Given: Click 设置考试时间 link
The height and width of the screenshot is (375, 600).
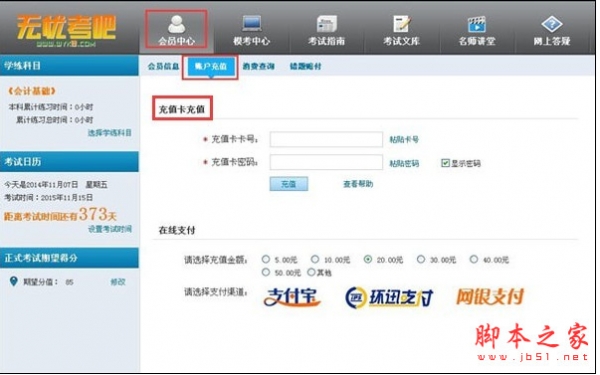Looking at the screenshot, I should pos(110,229).
